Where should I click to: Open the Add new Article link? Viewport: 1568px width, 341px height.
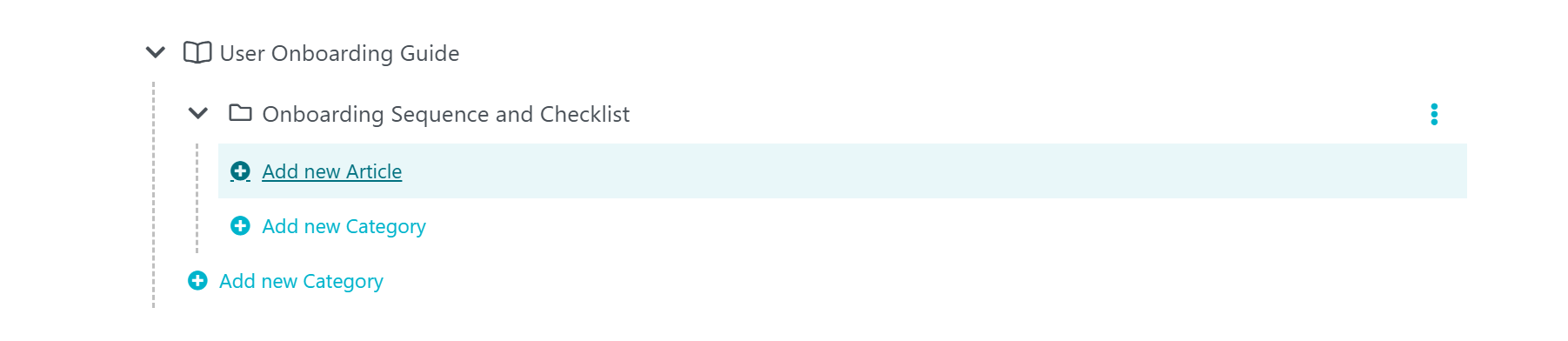point(332,171)
